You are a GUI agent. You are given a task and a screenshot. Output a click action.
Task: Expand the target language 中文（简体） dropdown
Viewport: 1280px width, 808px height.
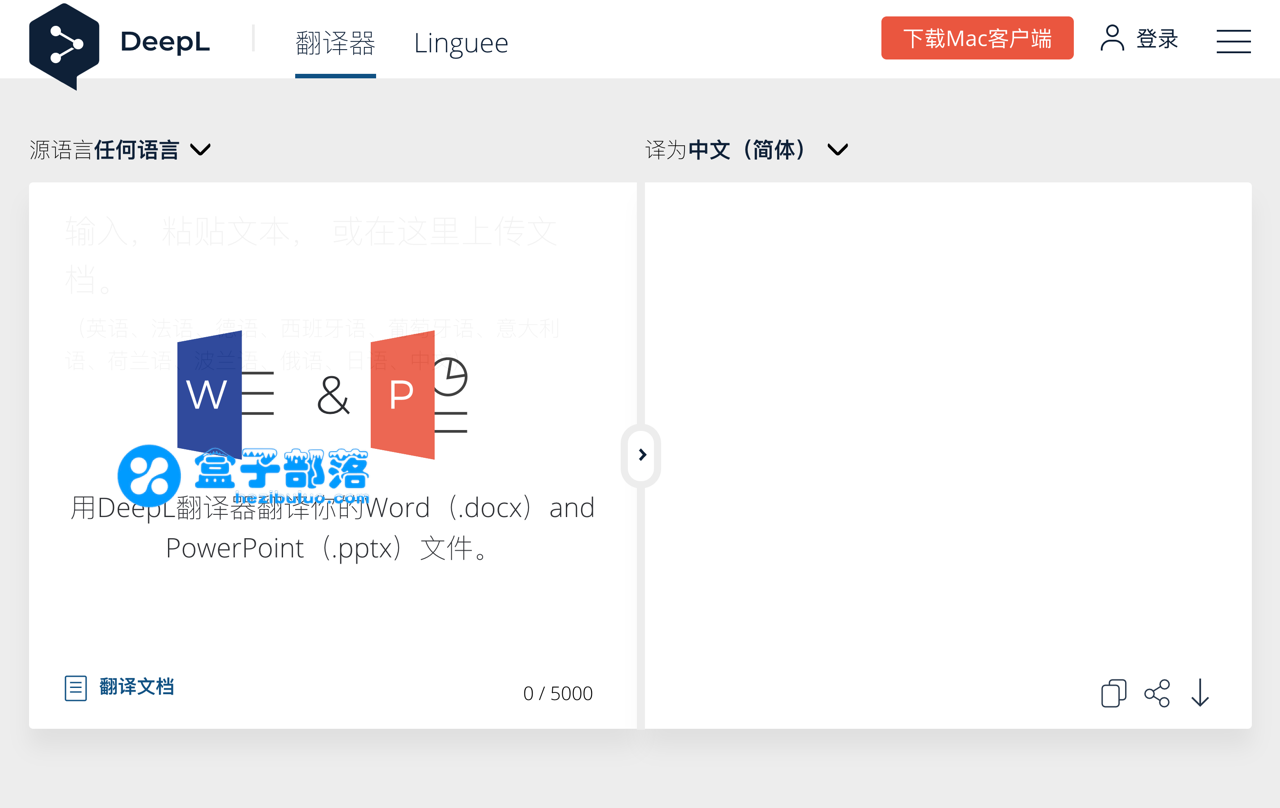747,150
